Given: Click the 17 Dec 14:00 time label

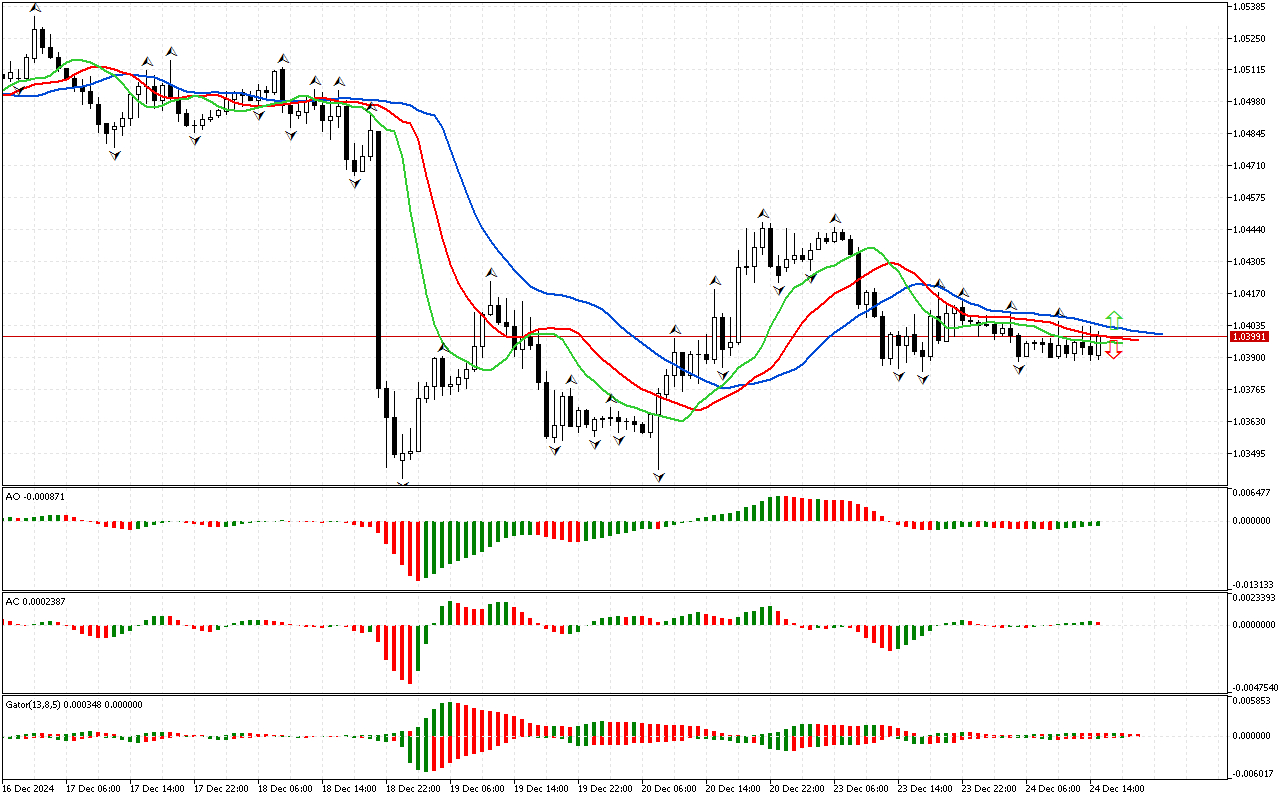Looking at the screenshot, I should [x=157, y=789].
